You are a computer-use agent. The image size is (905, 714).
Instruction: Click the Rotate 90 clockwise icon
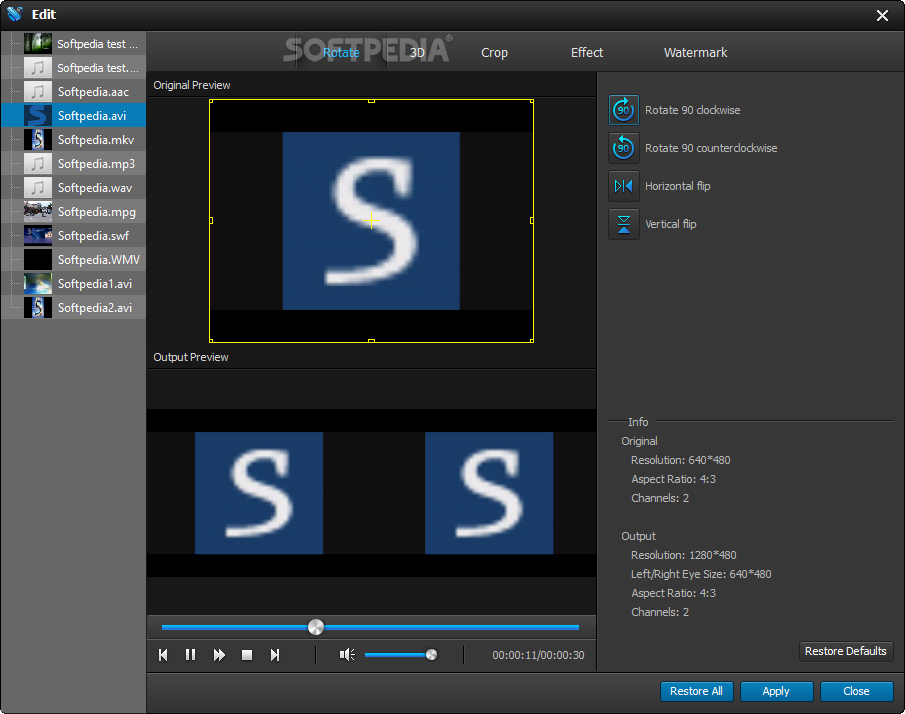pyautogui.click(x=623, y=110)
